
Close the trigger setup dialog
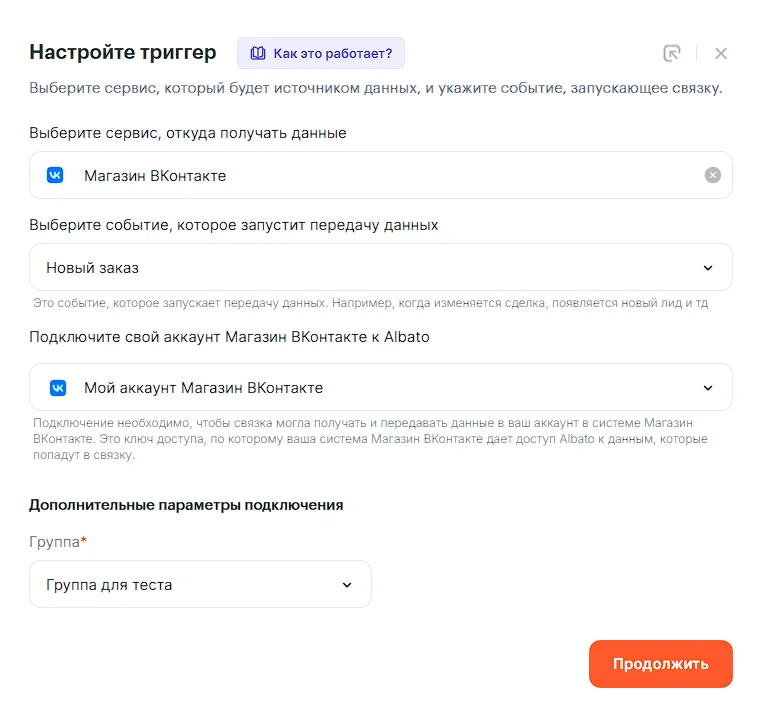pos(721,54)
